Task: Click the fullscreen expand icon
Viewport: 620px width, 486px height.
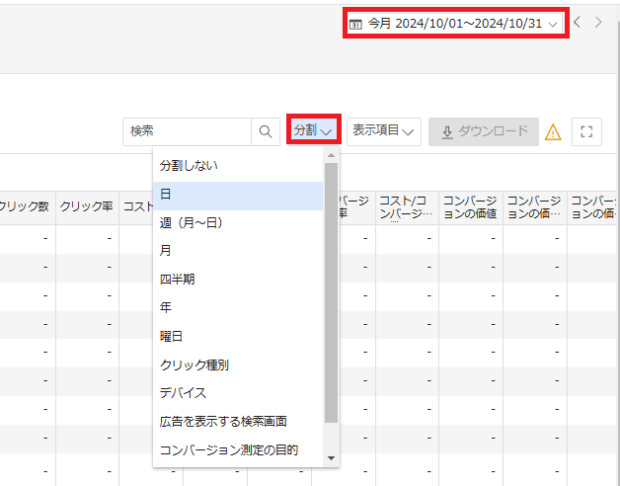Action: (x=587, y=131)
